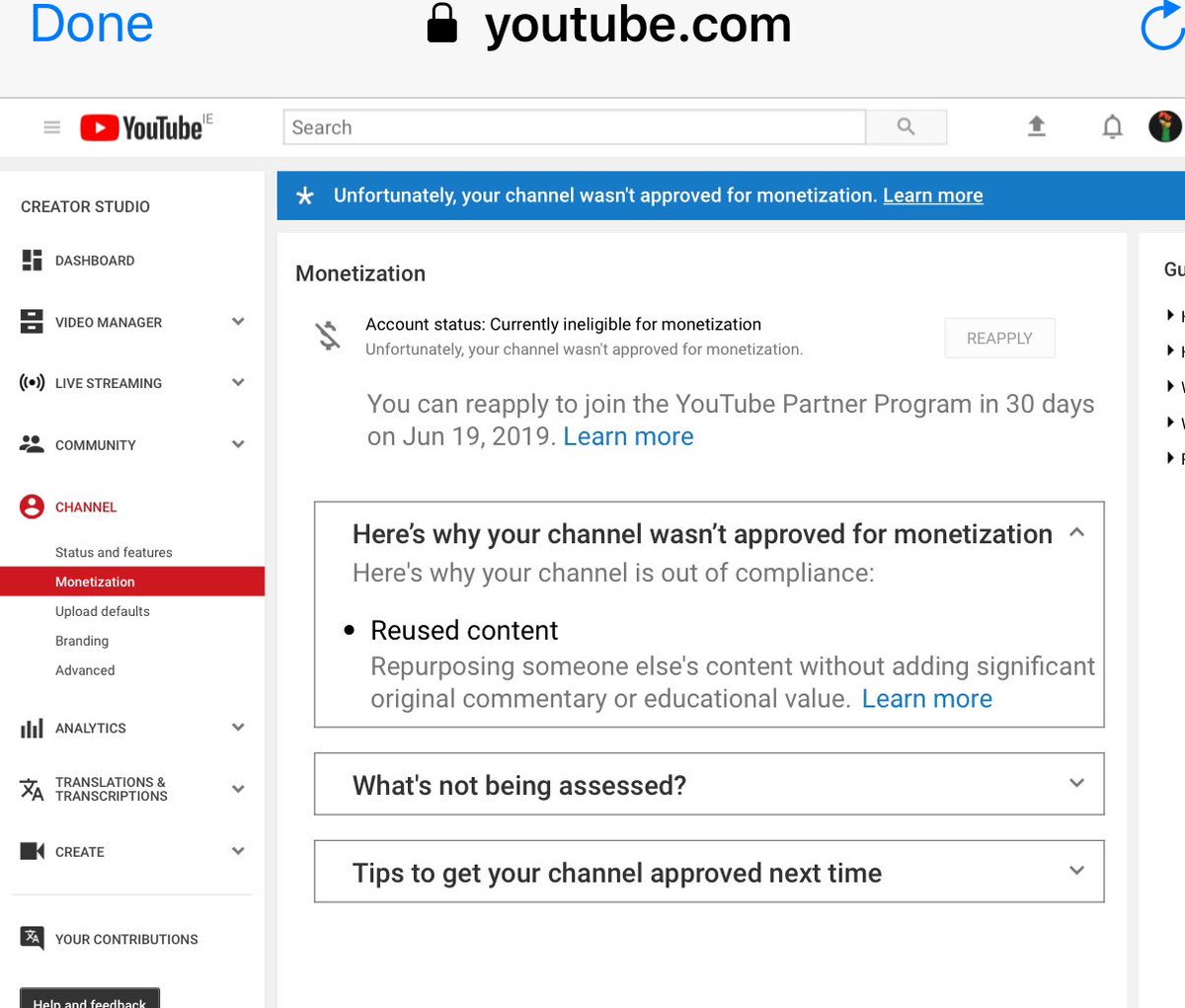Expand the Live Streaming section chevron
Viewport: 1185px width, 1008px height.
(x=238, y=382)
